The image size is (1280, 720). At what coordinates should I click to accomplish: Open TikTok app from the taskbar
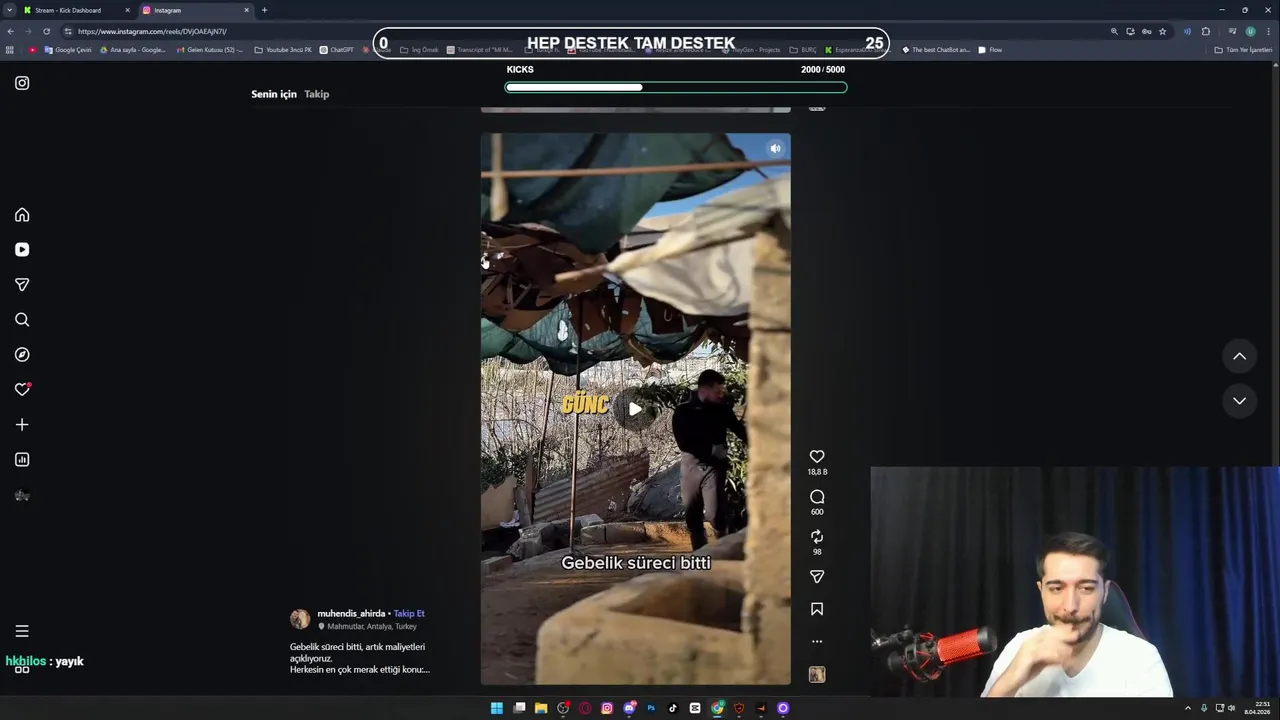[673, 708]
